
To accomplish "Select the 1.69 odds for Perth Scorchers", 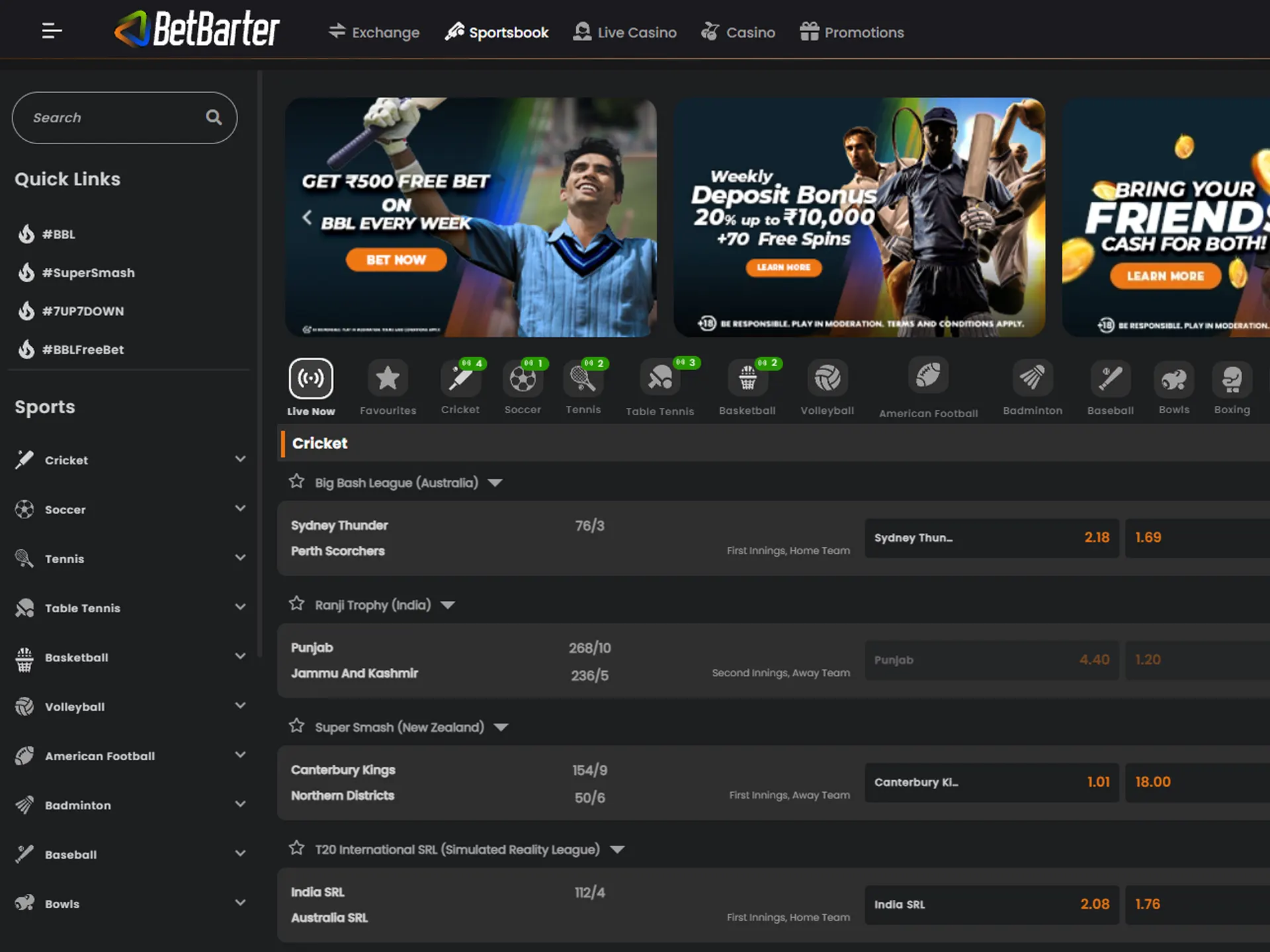I will pos(1197,537).
